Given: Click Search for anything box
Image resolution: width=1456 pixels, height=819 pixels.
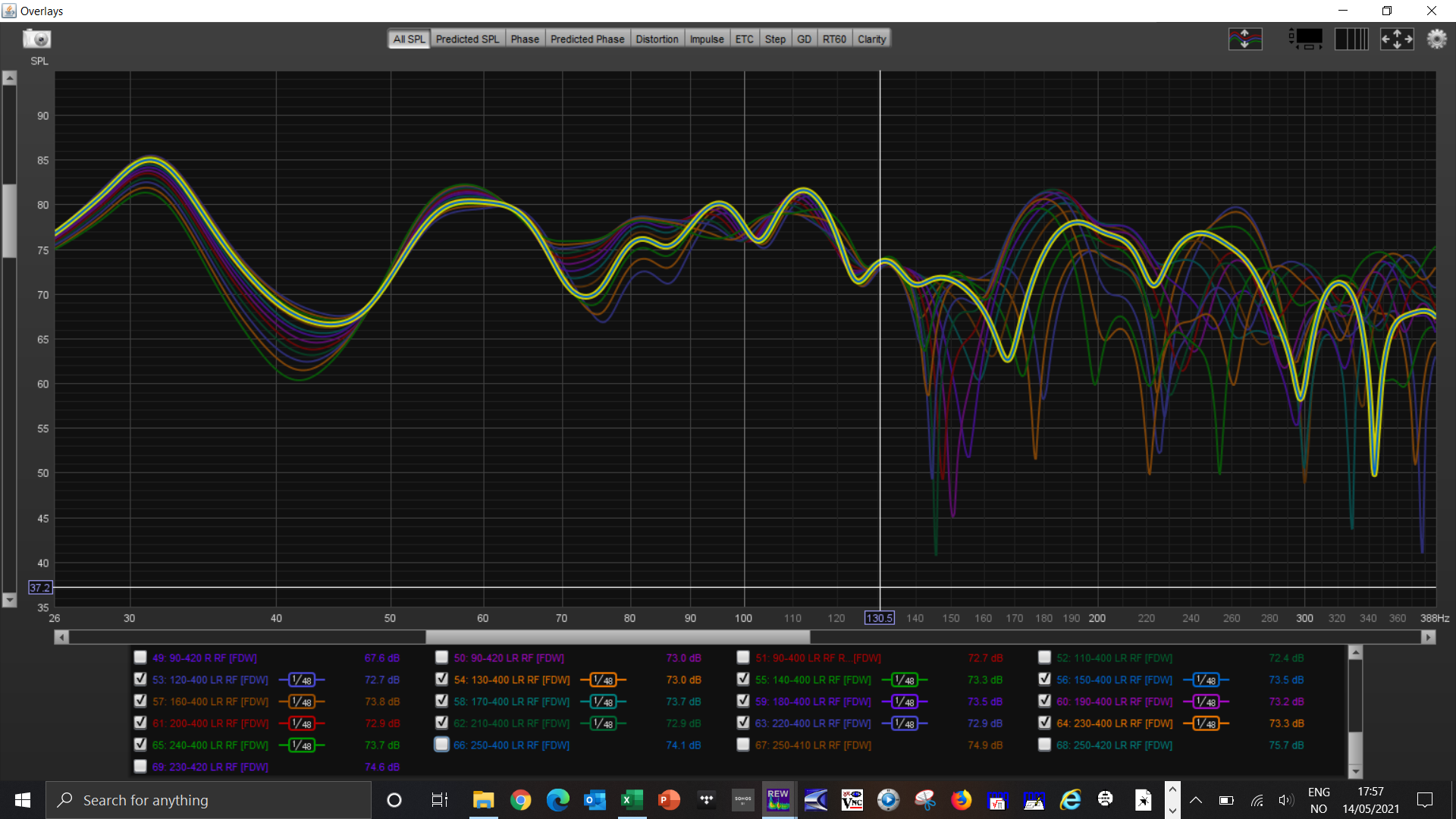Looking at the screenshot, I should coord(209,800).
